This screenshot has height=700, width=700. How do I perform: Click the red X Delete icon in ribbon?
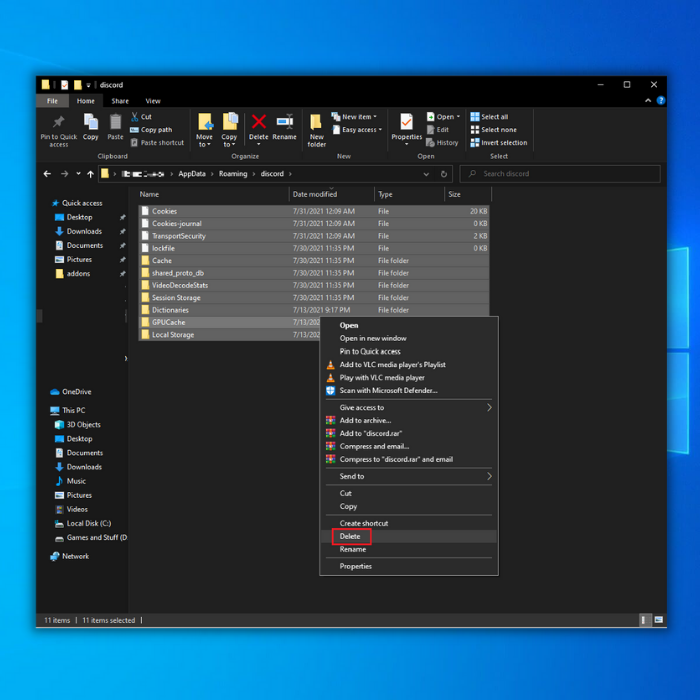tap(258, 122)
